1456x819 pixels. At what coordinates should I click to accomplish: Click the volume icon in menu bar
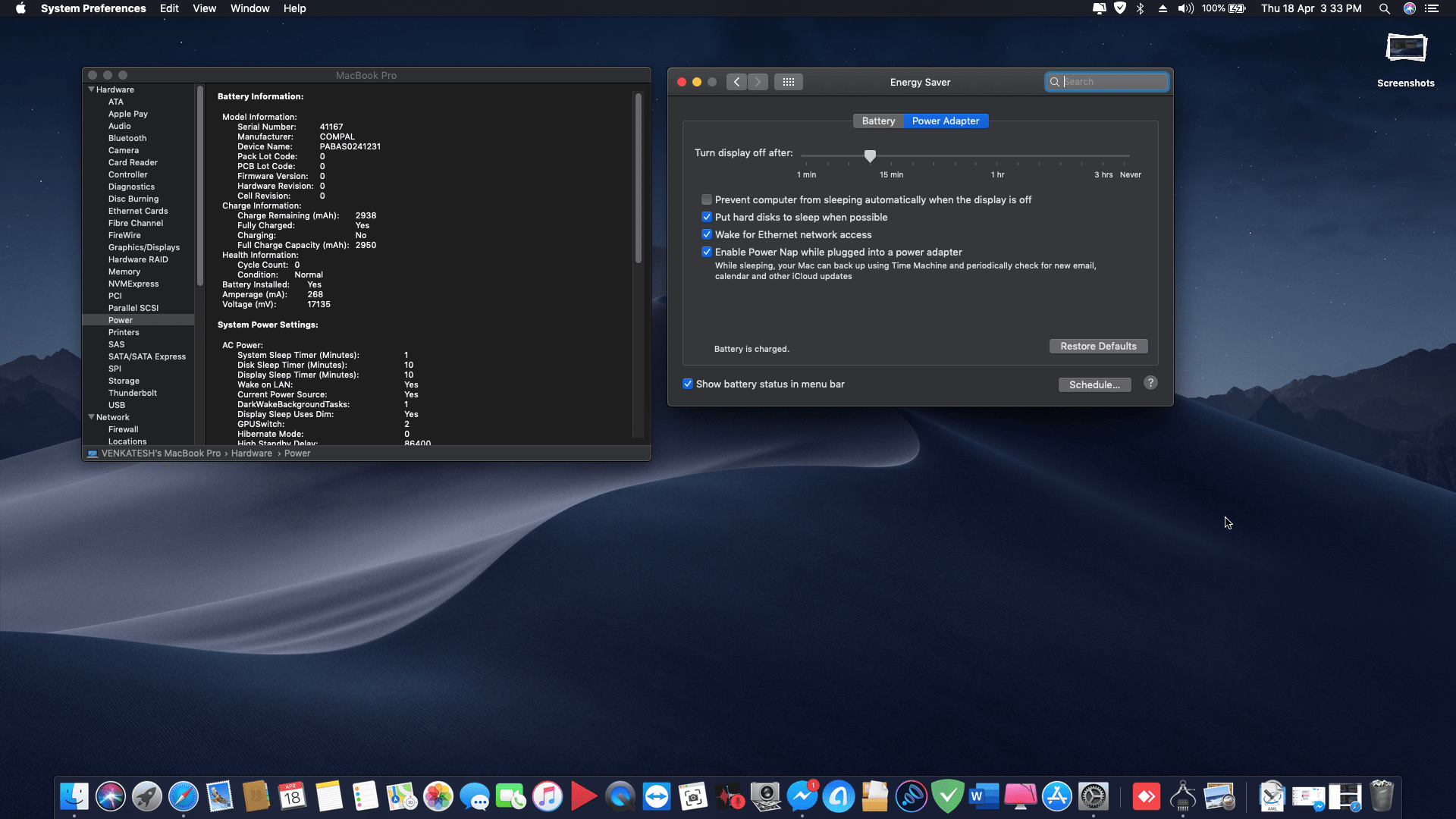[1185, 8]
